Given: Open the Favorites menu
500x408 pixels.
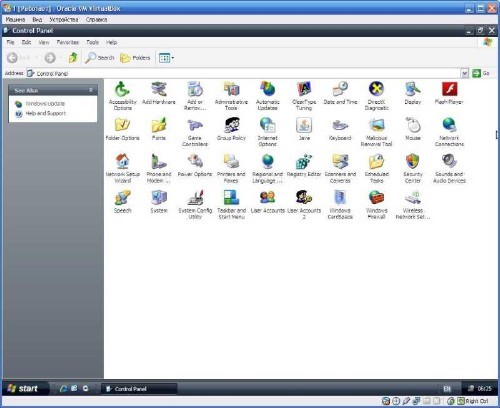Looking at the screenshot, I should click(68, 42).
